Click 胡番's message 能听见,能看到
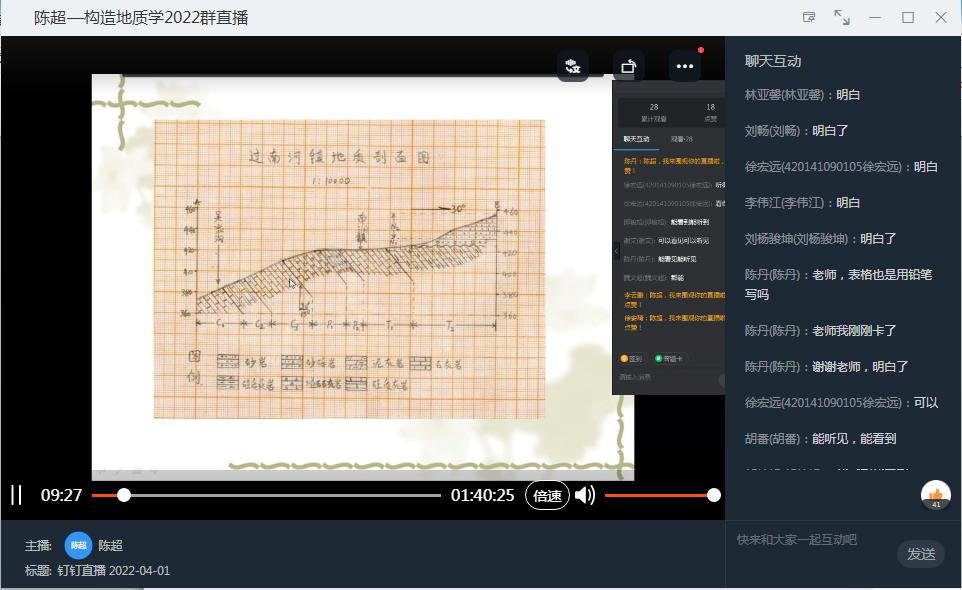The height and width of the screenshot is (590, 962). [820, 438]
